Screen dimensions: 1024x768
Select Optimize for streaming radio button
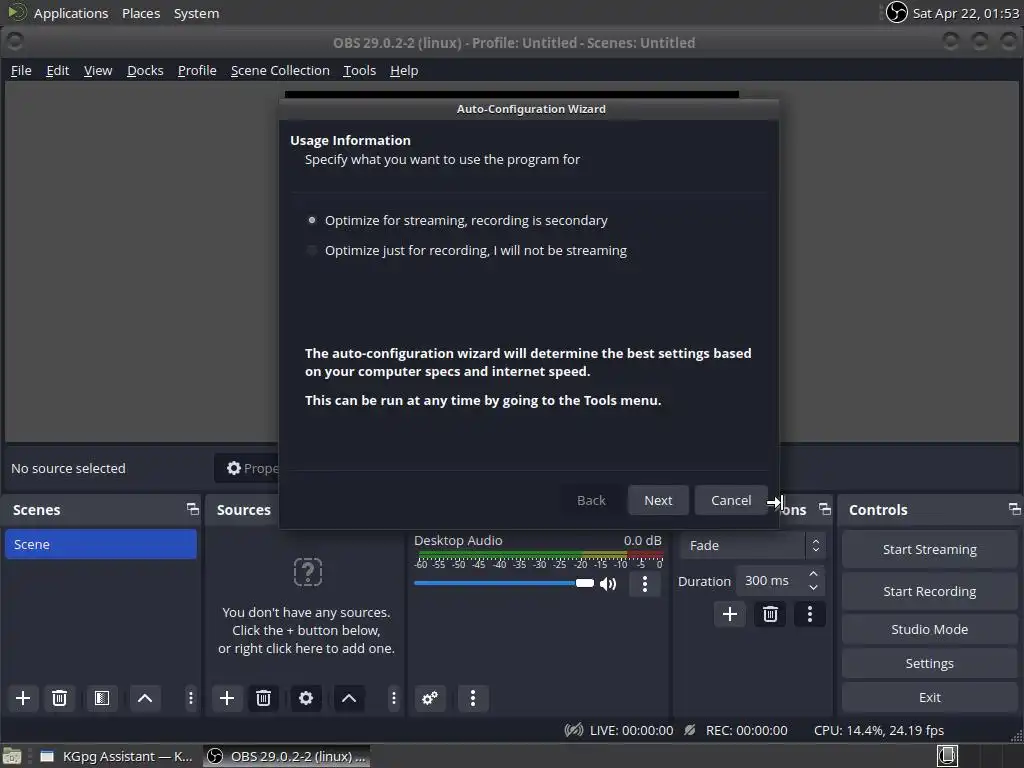pos(312,220)
